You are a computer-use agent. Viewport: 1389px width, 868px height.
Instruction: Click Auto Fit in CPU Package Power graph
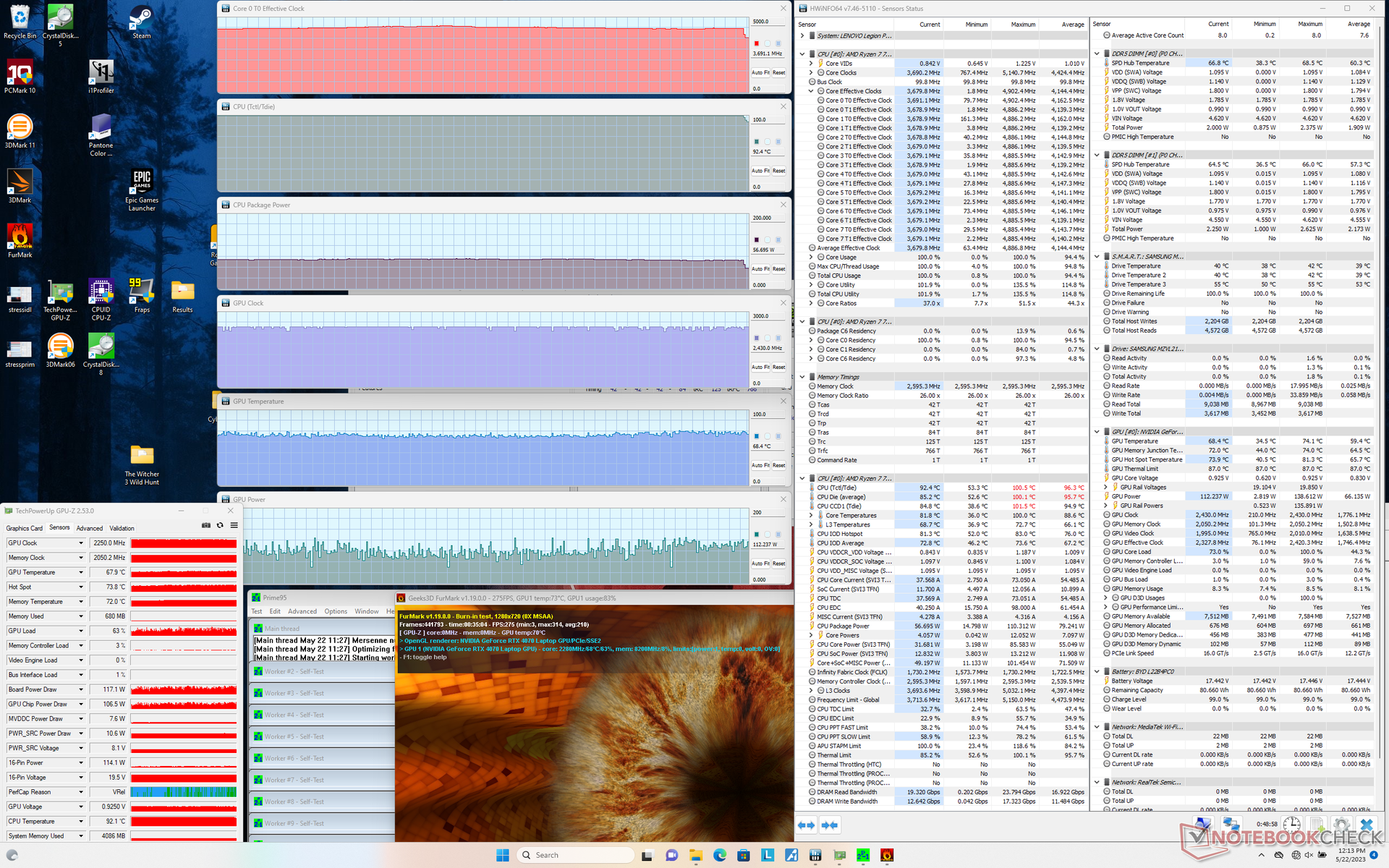pos(760,269)
